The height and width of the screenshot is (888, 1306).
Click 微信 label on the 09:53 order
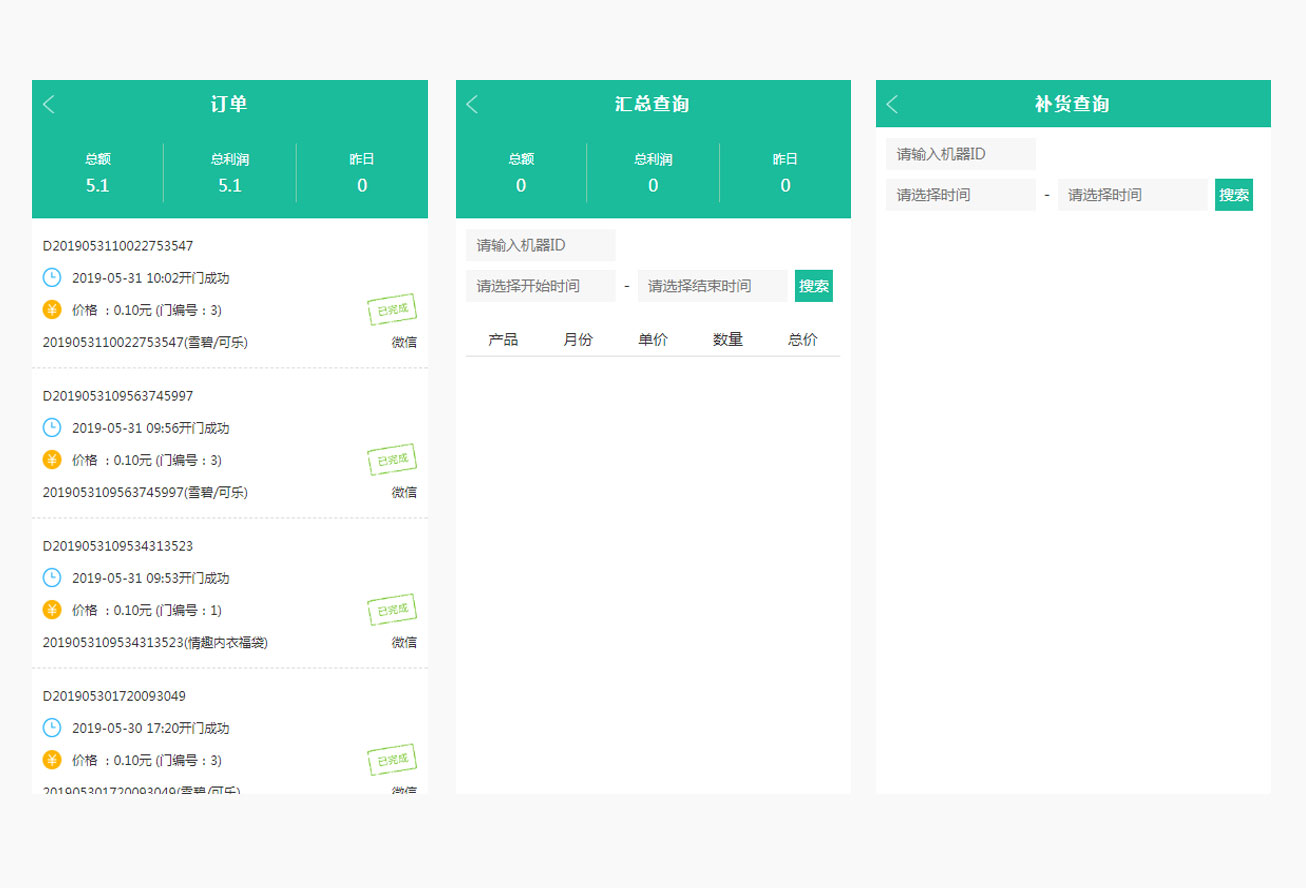click(404, 642)
